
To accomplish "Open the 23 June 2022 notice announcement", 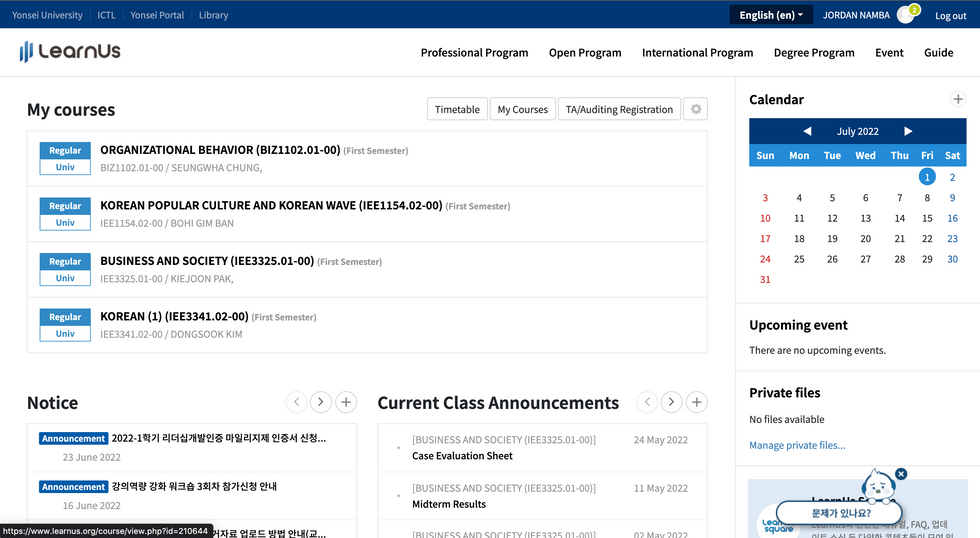I will [x=219, y=438].
